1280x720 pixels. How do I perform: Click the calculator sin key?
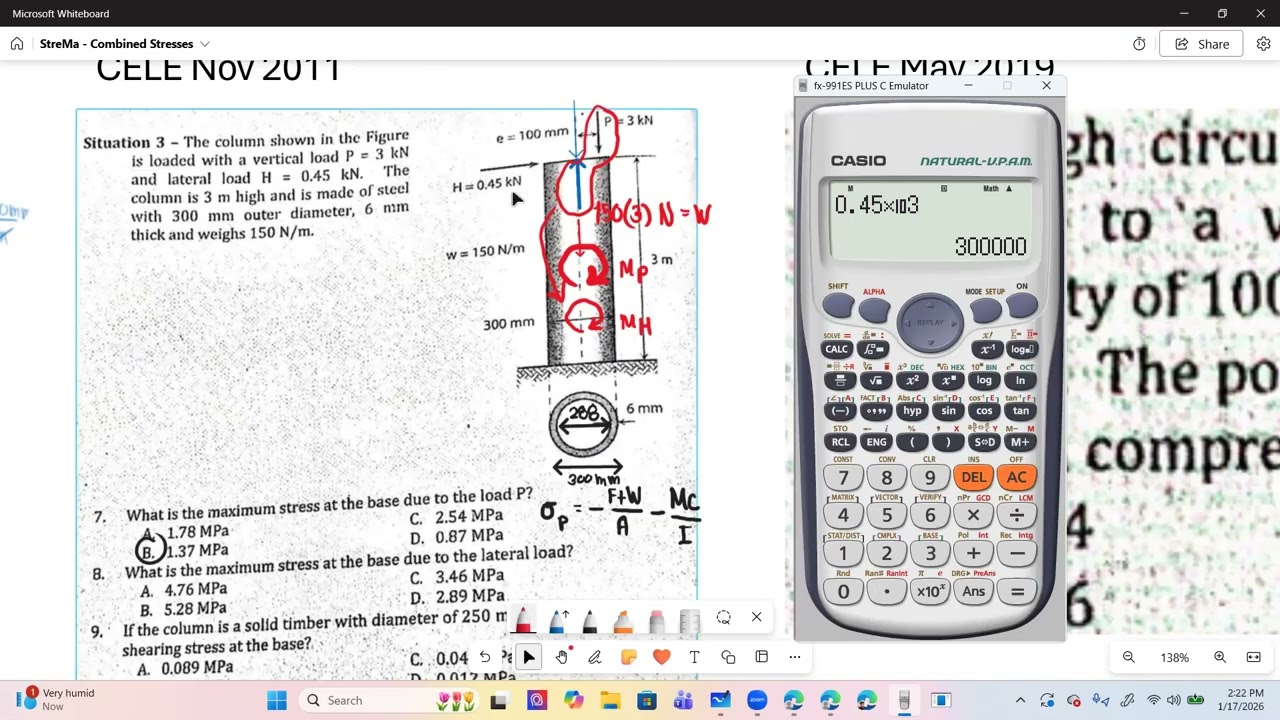(948, 411)
